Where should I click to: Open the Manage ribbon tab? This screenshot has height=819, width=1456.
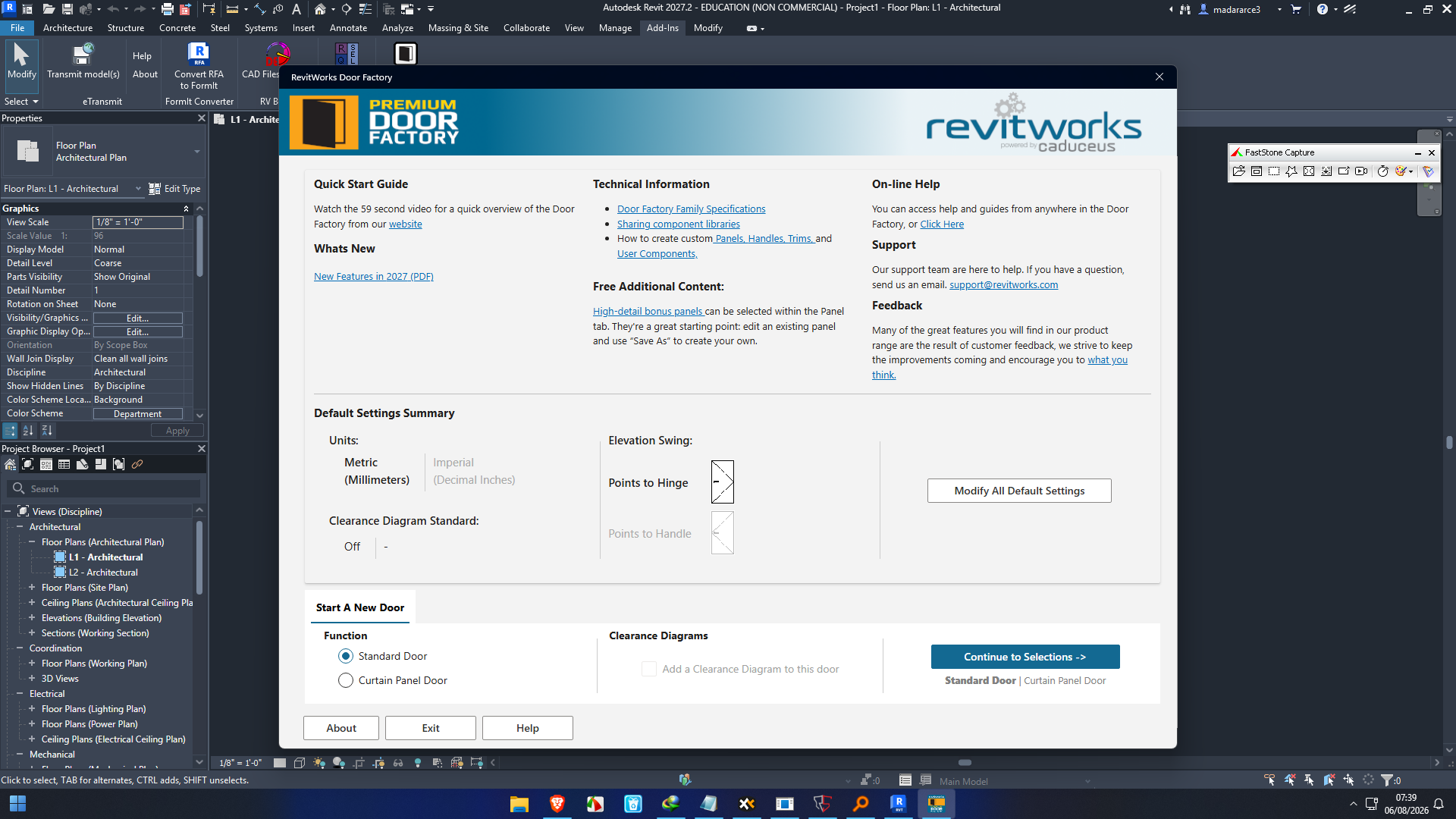coord(615,28)
